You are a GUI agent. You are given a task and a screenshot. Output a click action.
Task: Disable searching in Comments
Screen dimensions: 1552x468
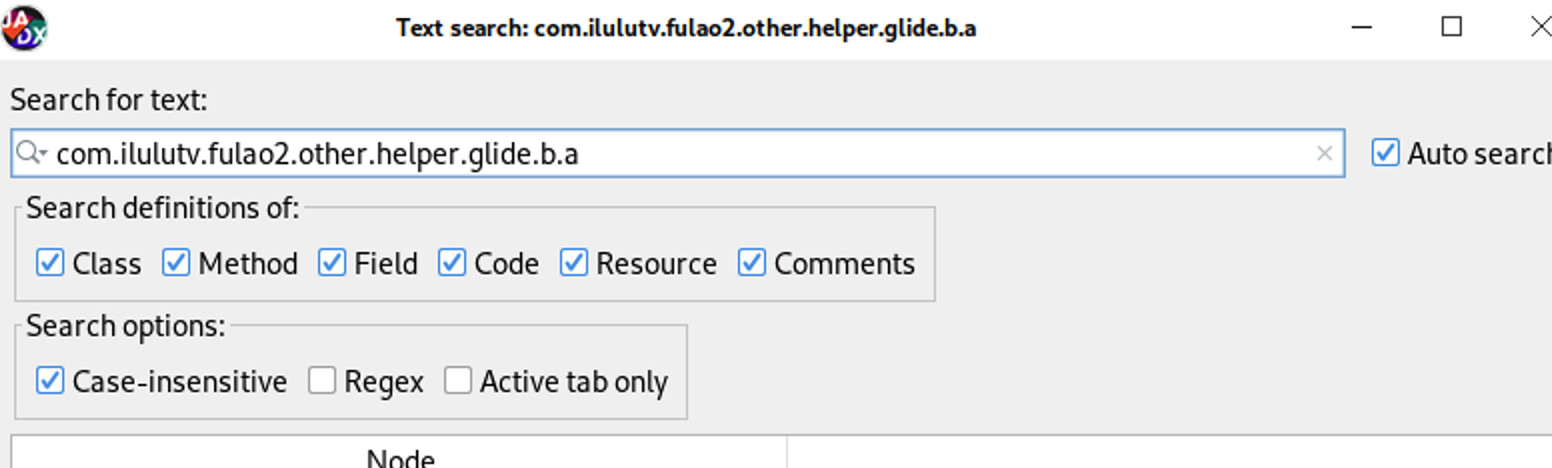click(752, 263)
